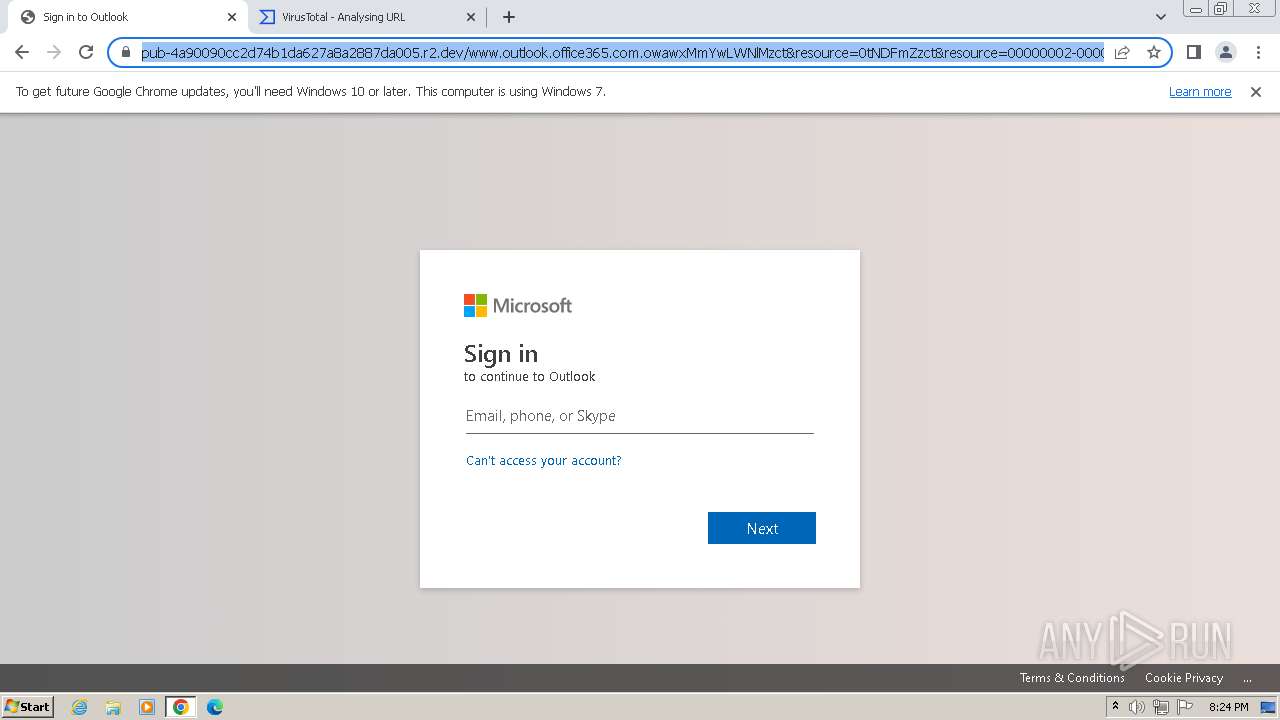Share this page from address bar
Image resolution: width=1280 pixels, height=720 pixels.
pyautogui.click(x=1122, y=52)
